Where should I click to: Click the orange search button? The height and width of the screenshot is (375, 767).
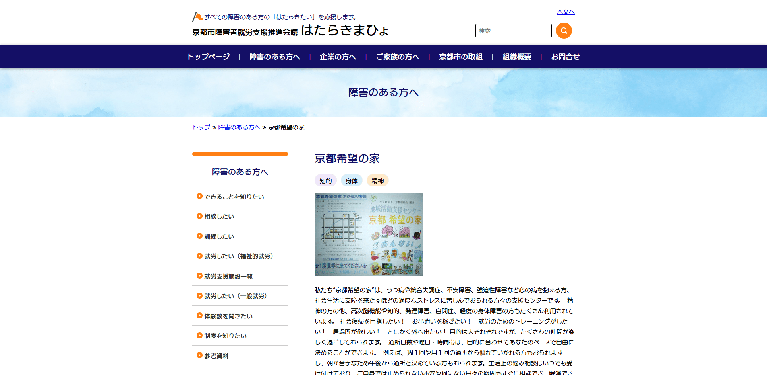pos(564,31)
